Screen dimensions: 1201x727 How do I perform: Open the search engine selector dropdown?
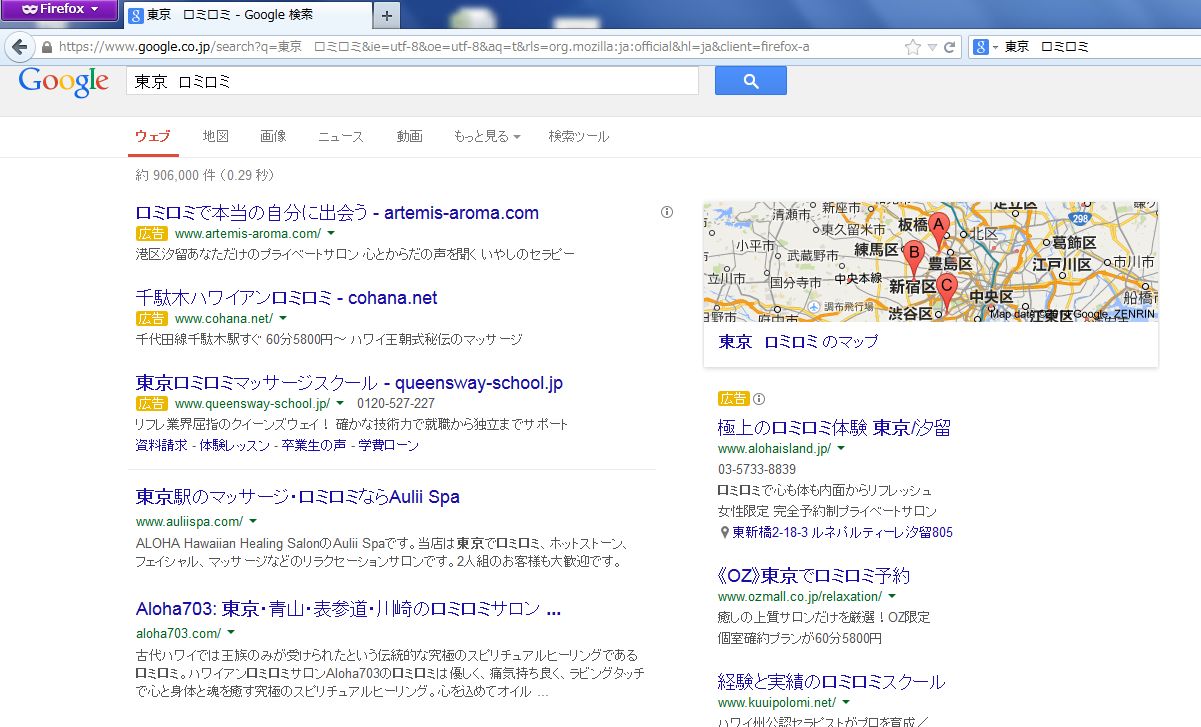coord(986,47)
